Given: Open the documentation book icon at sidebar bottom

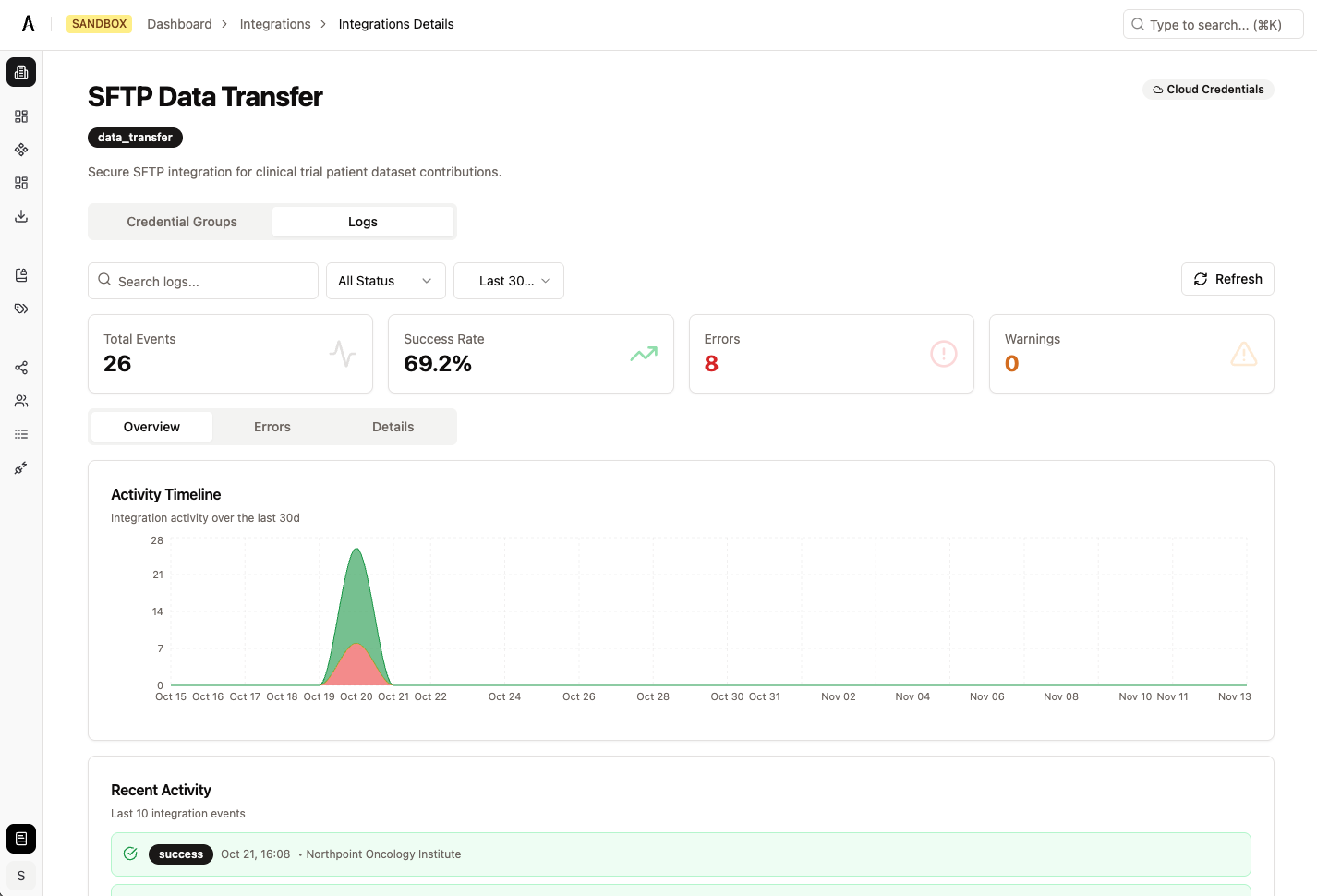Looking at the screenshot, I should coord(20,838).
